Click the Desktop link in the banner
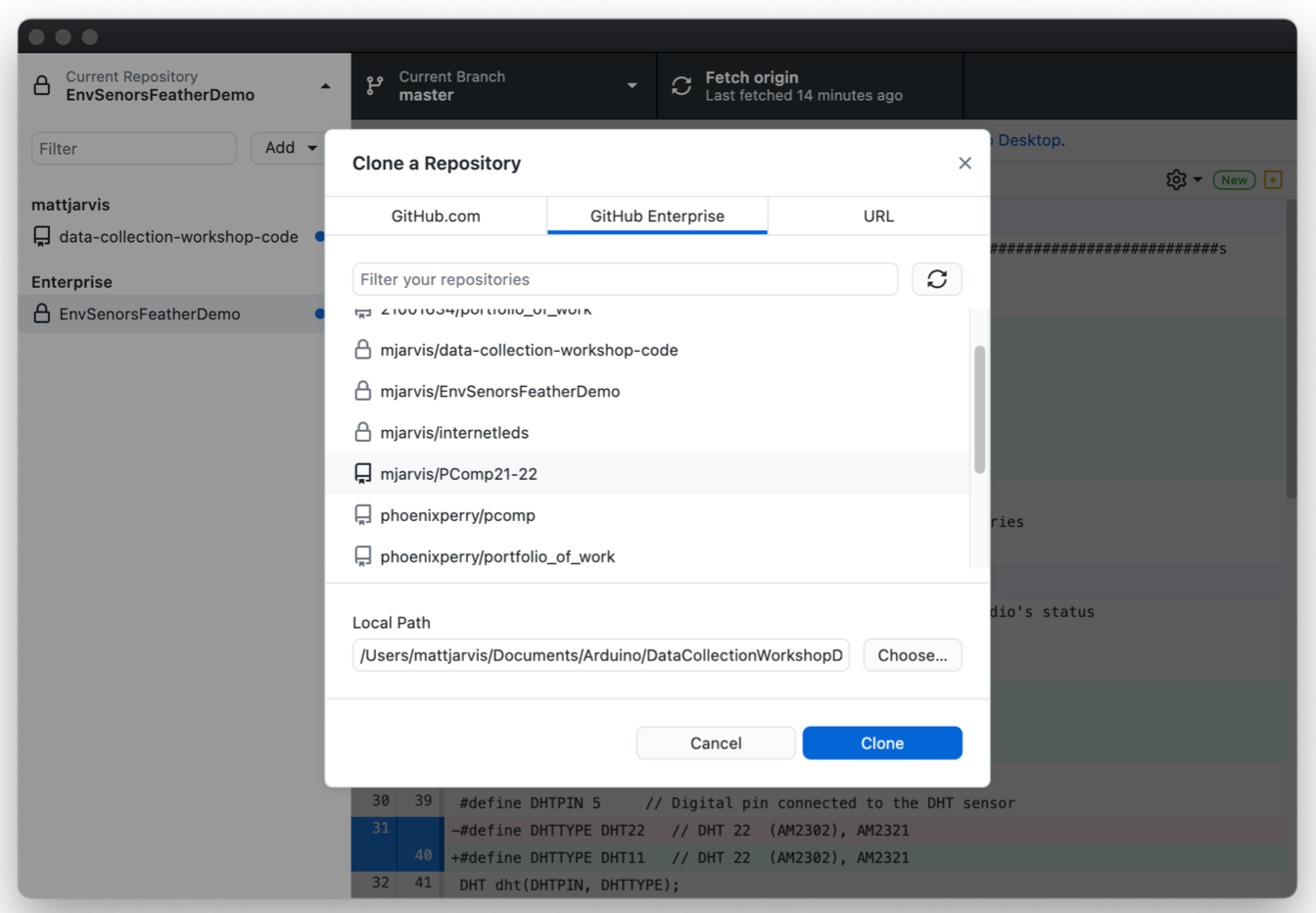The width and height of the screenshot is (1316, 913). [1029, 140]
